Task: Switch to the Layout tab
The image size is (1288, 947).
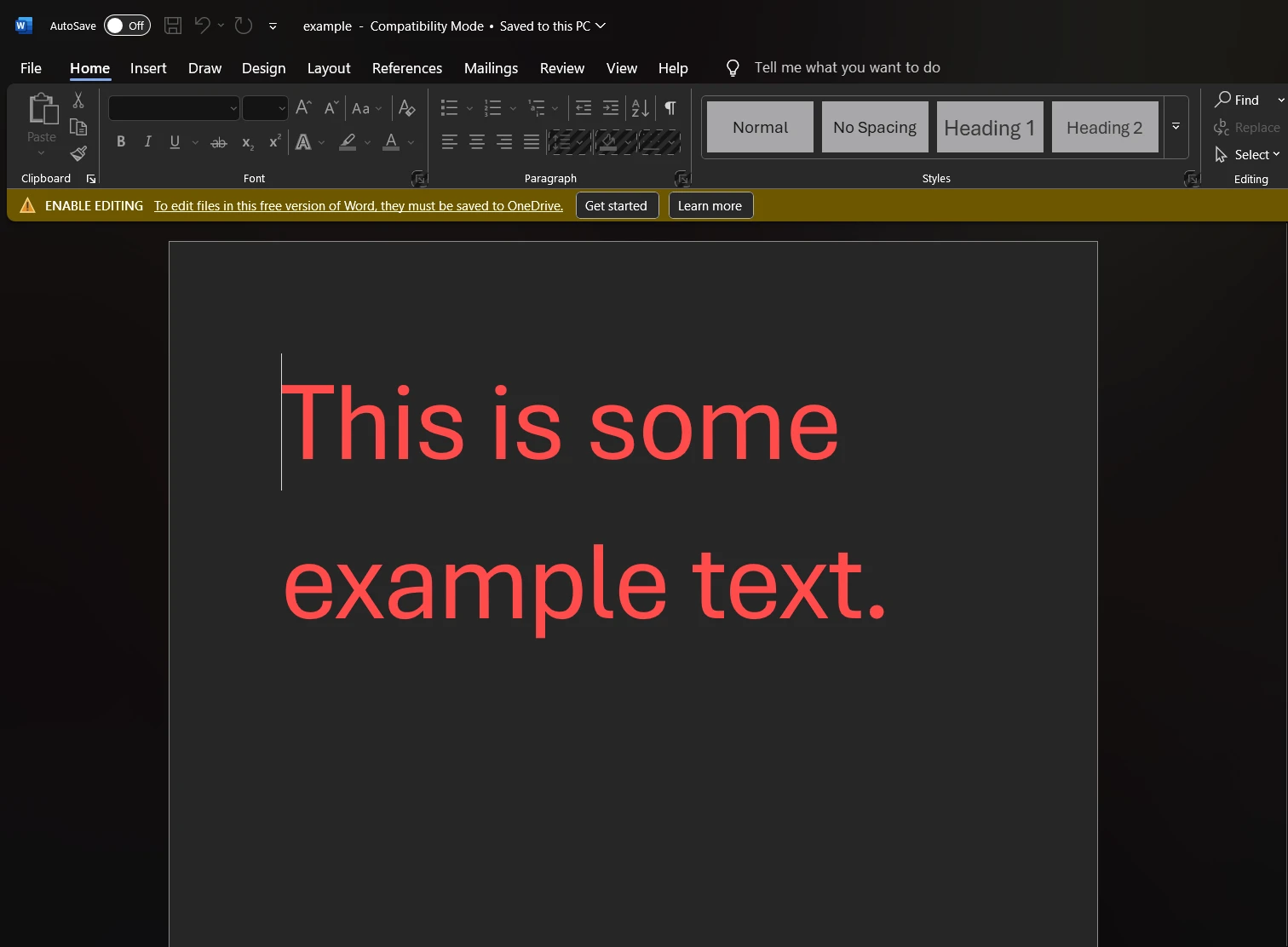Action: tap(329, 68)
